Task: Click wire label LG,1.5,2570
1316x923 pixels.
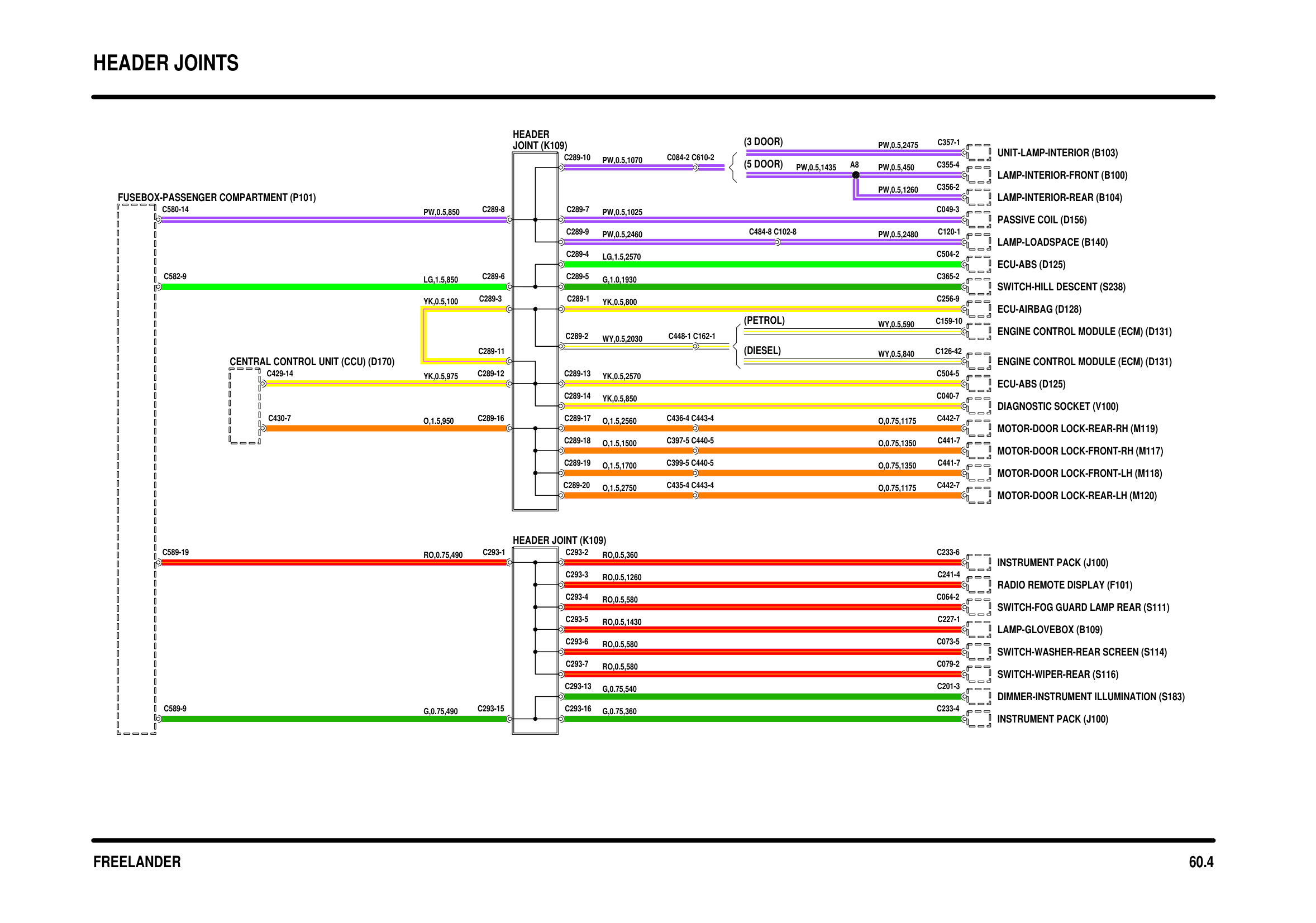Action: coord(621,257)
